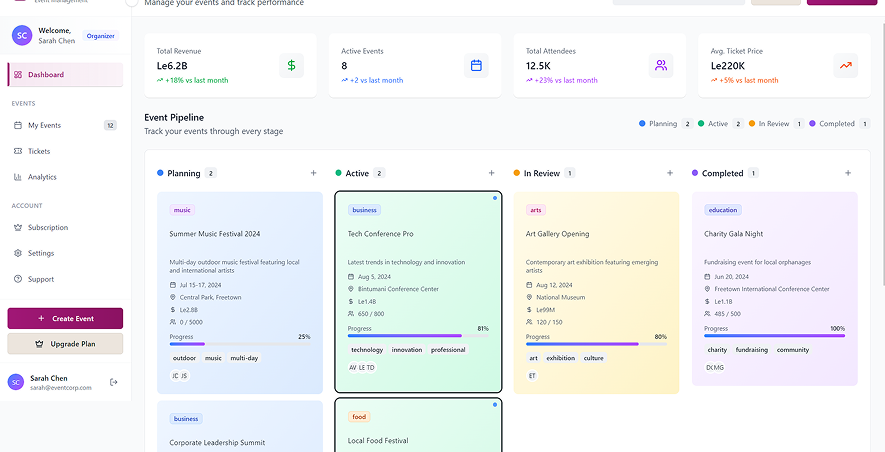Open the Tech Conference Pro card

click(x=418, y=291)
